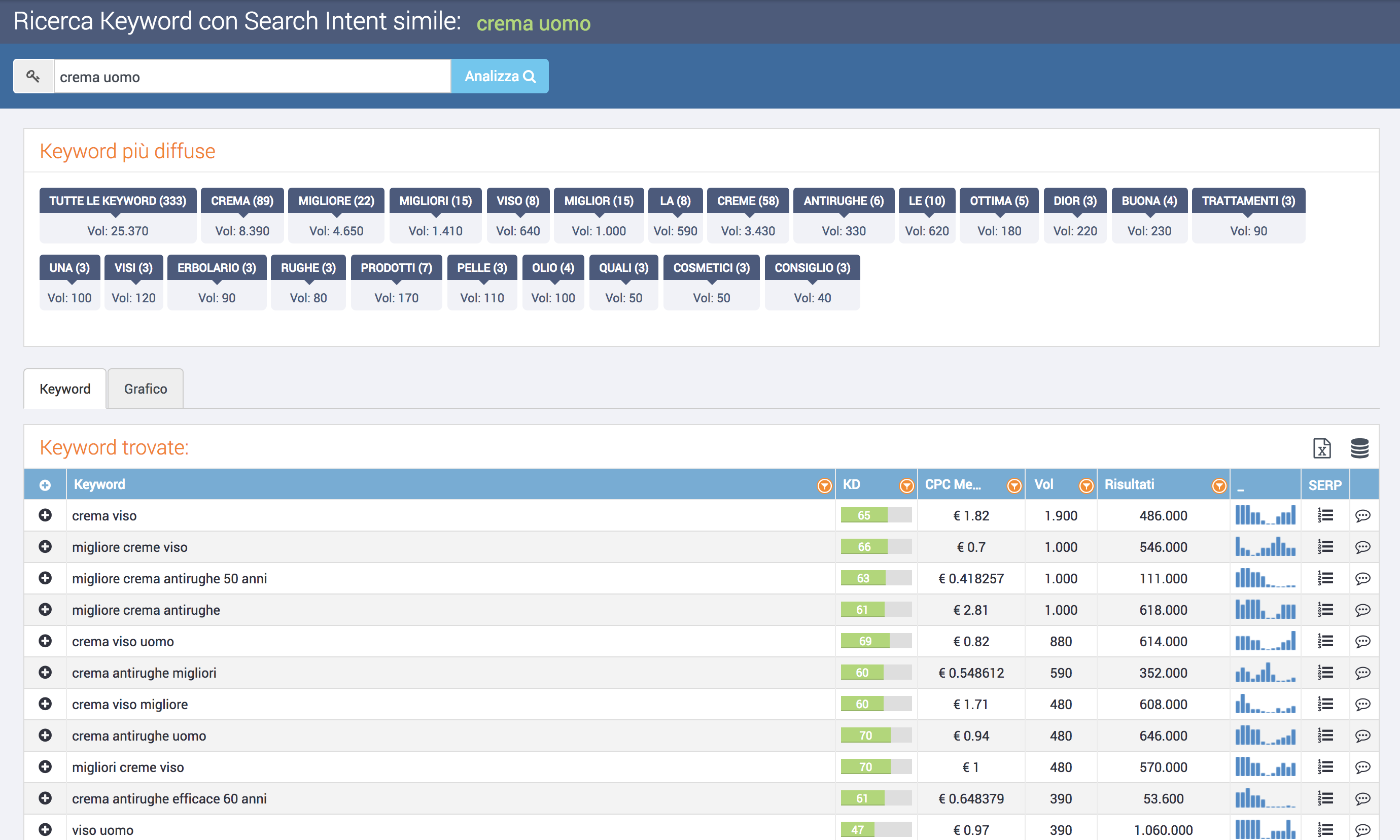This screenshot has height=840, width=1400.
Task: Open the database export icon beside Excel export
Action: pyautogui.click(x=1360, y=448)
